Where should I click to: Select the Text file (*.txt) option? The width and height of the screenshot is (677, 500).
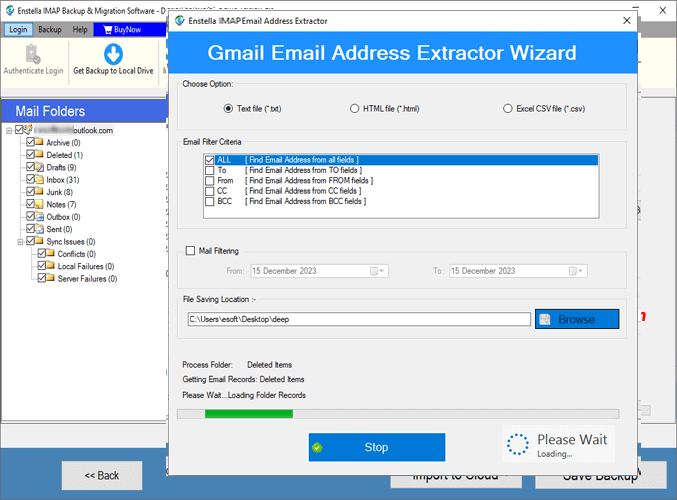[228, 109]
